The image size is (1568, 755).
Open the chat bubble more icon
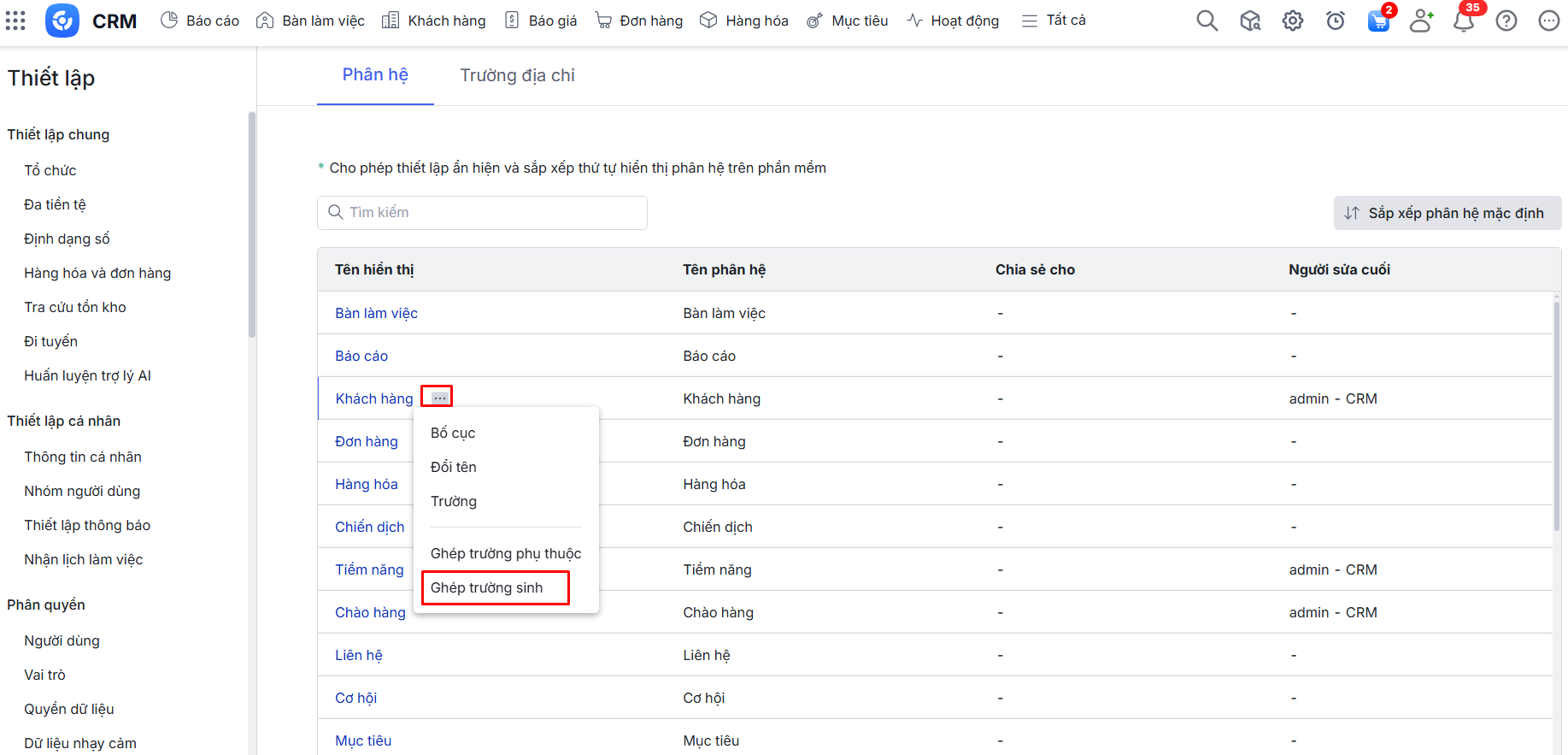(1548, 21)
